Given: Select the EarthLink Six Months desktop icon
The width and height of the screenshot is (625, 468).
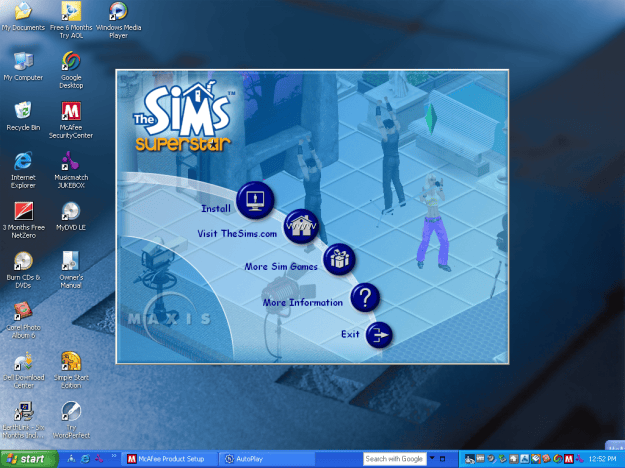Looking at the screenshot, I should (23, 420).
